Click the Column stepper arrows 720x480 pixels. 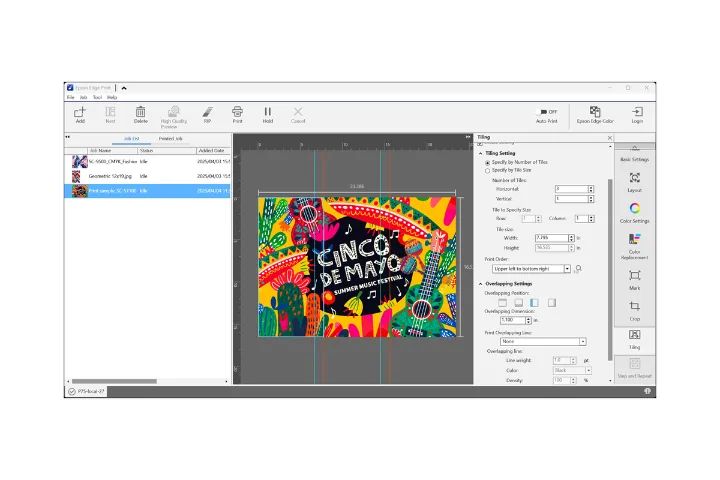pyautogui.click(x=591, y=219)
